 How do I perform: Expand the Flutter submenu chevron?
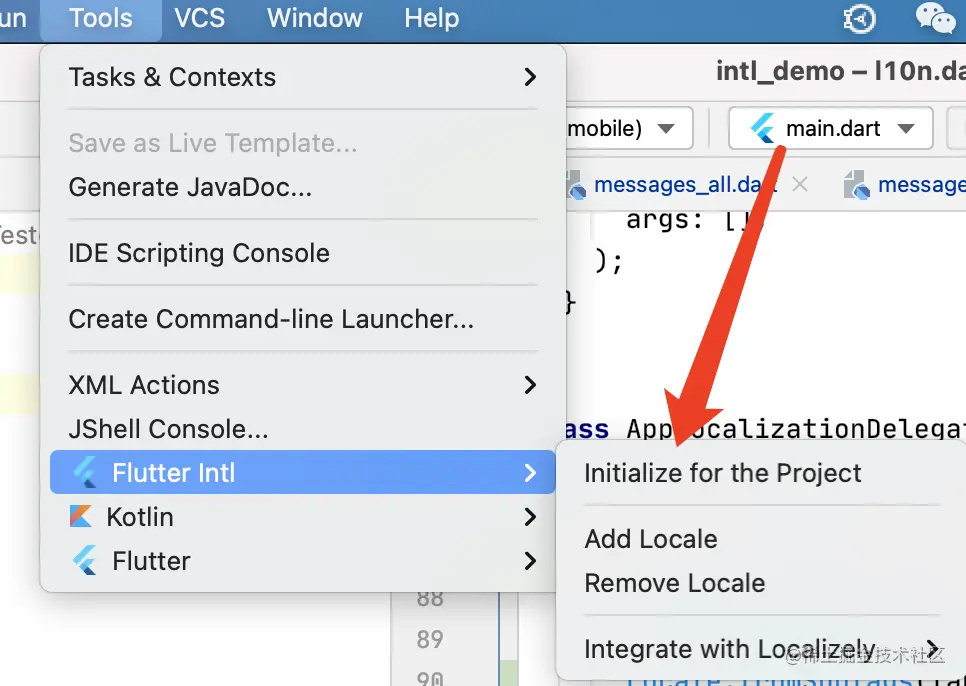click(x=530, y=561)
